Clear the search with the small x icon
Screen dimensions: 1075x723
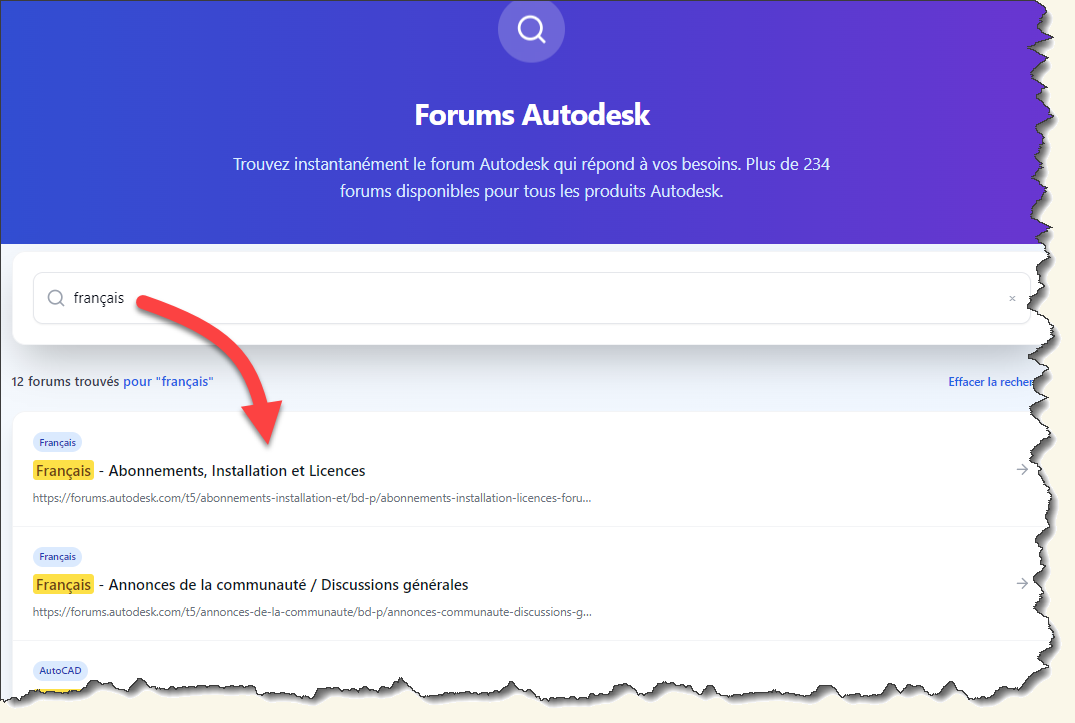1012,299
